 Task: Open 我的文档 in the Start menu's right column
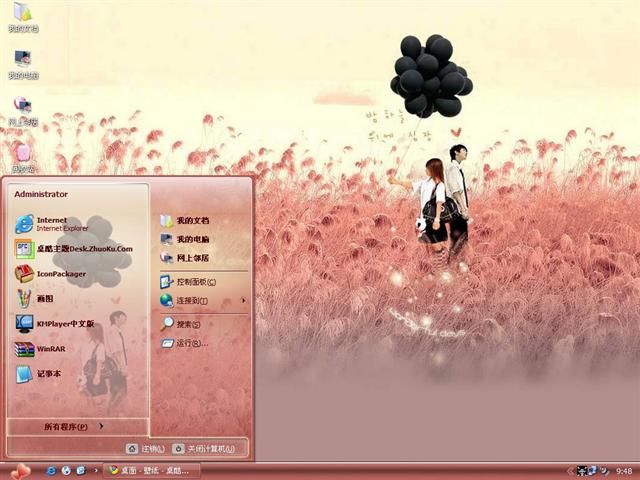pos(203,221)
